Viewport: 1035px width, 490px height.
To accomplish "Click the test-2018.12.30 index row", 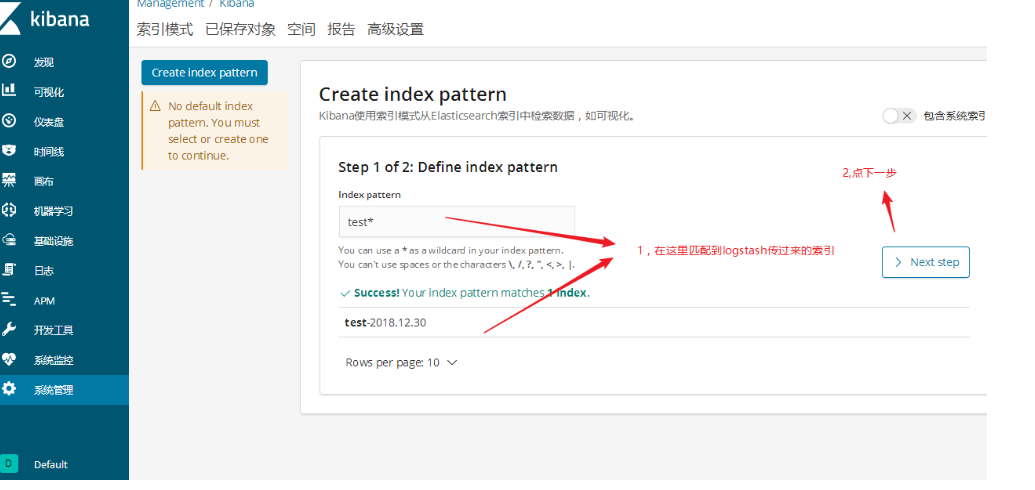I will (x=653, y=322).
